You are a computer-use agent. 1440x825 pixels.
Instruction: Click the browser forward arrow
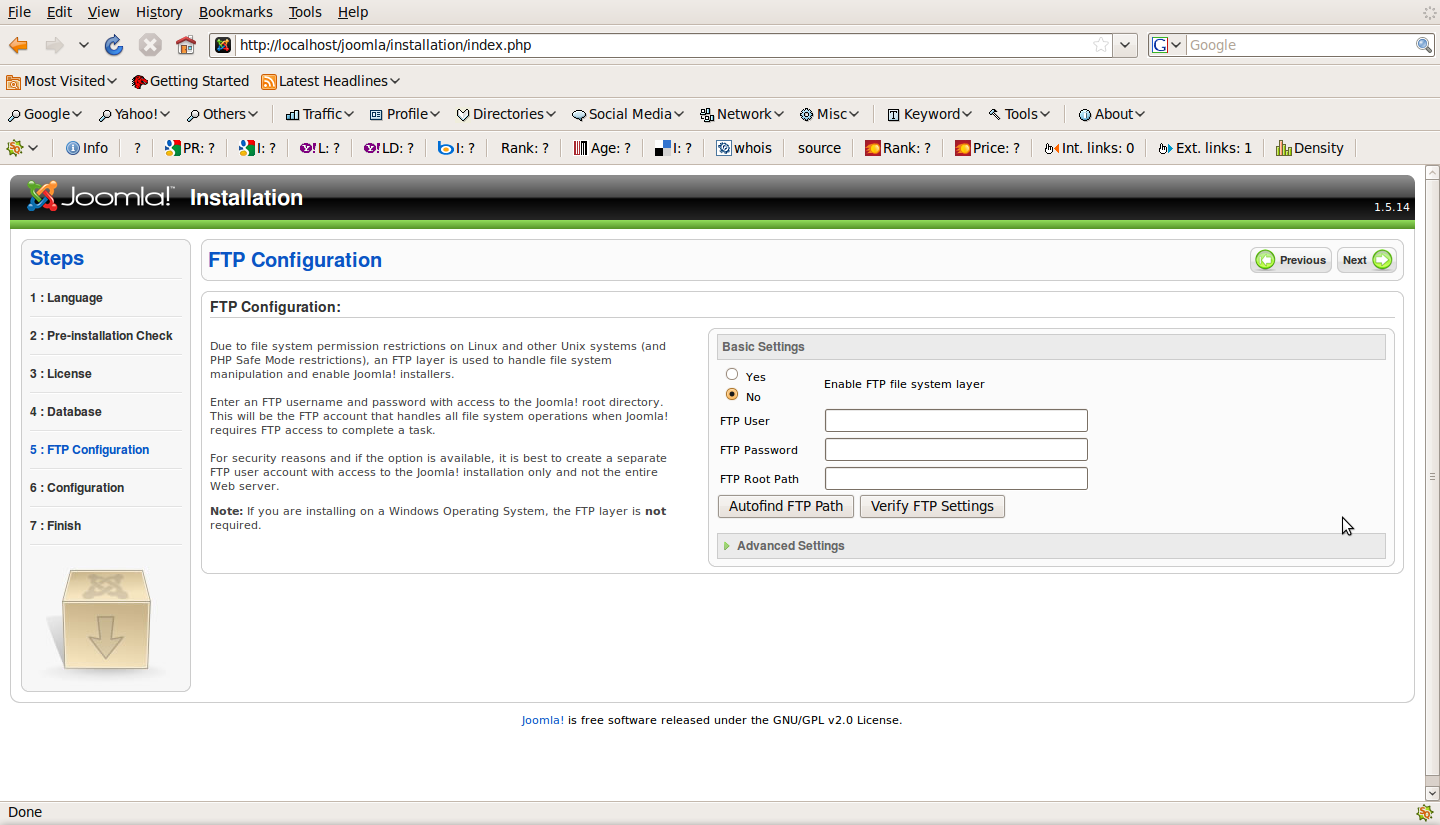54,45
